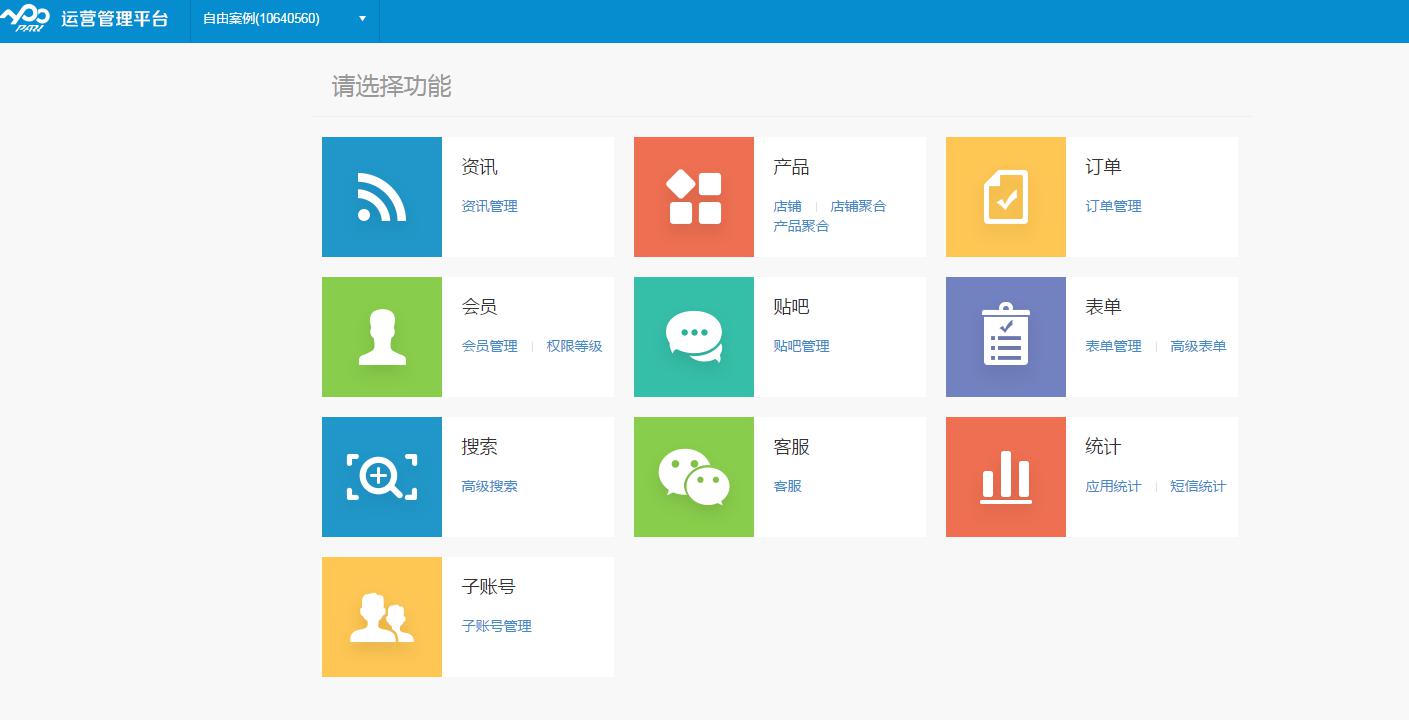1409x720 pixels.
Task: Open the 子账号管理 link
Action: [496, 626]
